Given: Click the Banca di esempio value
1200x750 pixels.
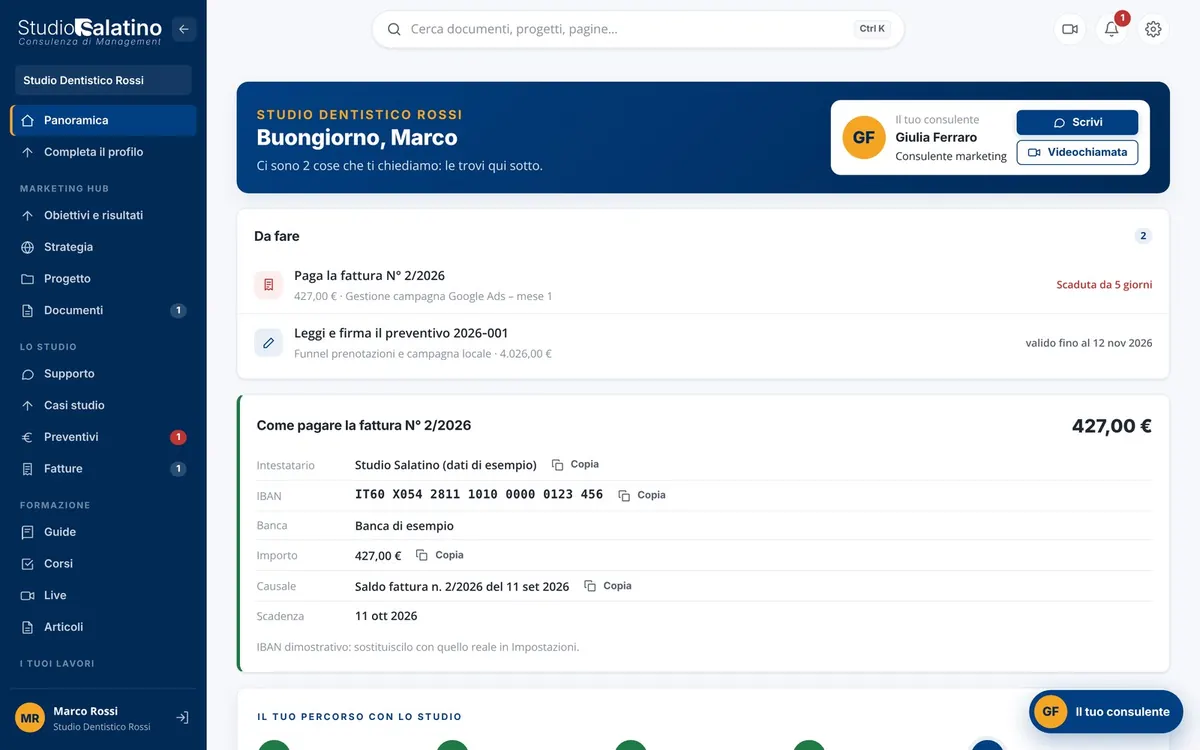Looking at the screenshot, I should coord(404,526).
